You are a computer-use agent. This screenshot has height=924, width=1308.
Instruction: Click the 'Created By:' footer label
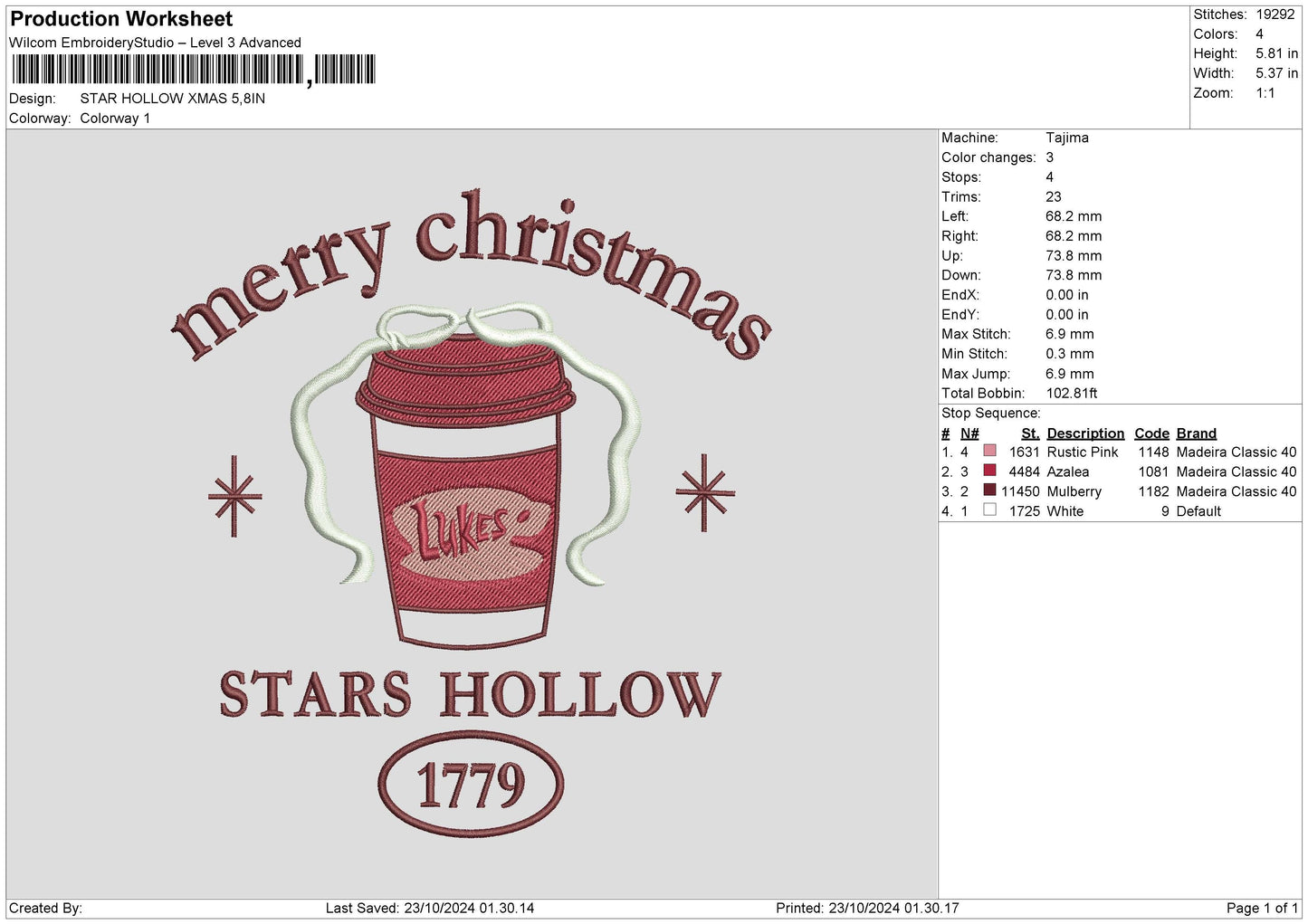pyautogui.click(x=45, y=908)
